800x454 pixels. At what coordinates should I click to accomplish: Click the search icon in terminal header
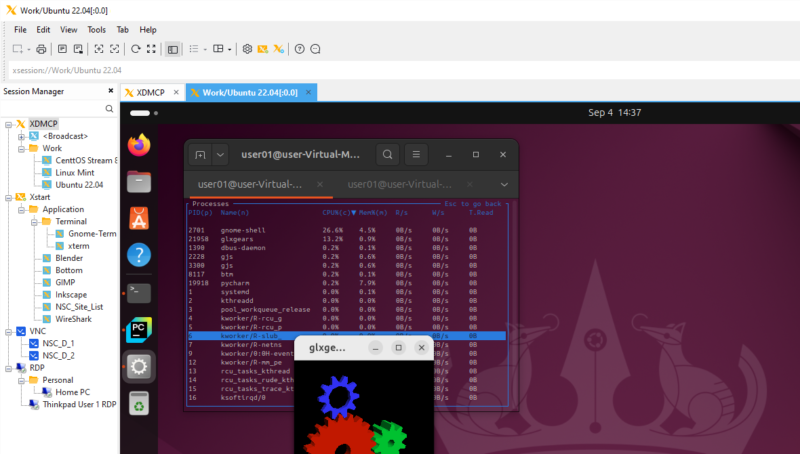tap(387, 154)
